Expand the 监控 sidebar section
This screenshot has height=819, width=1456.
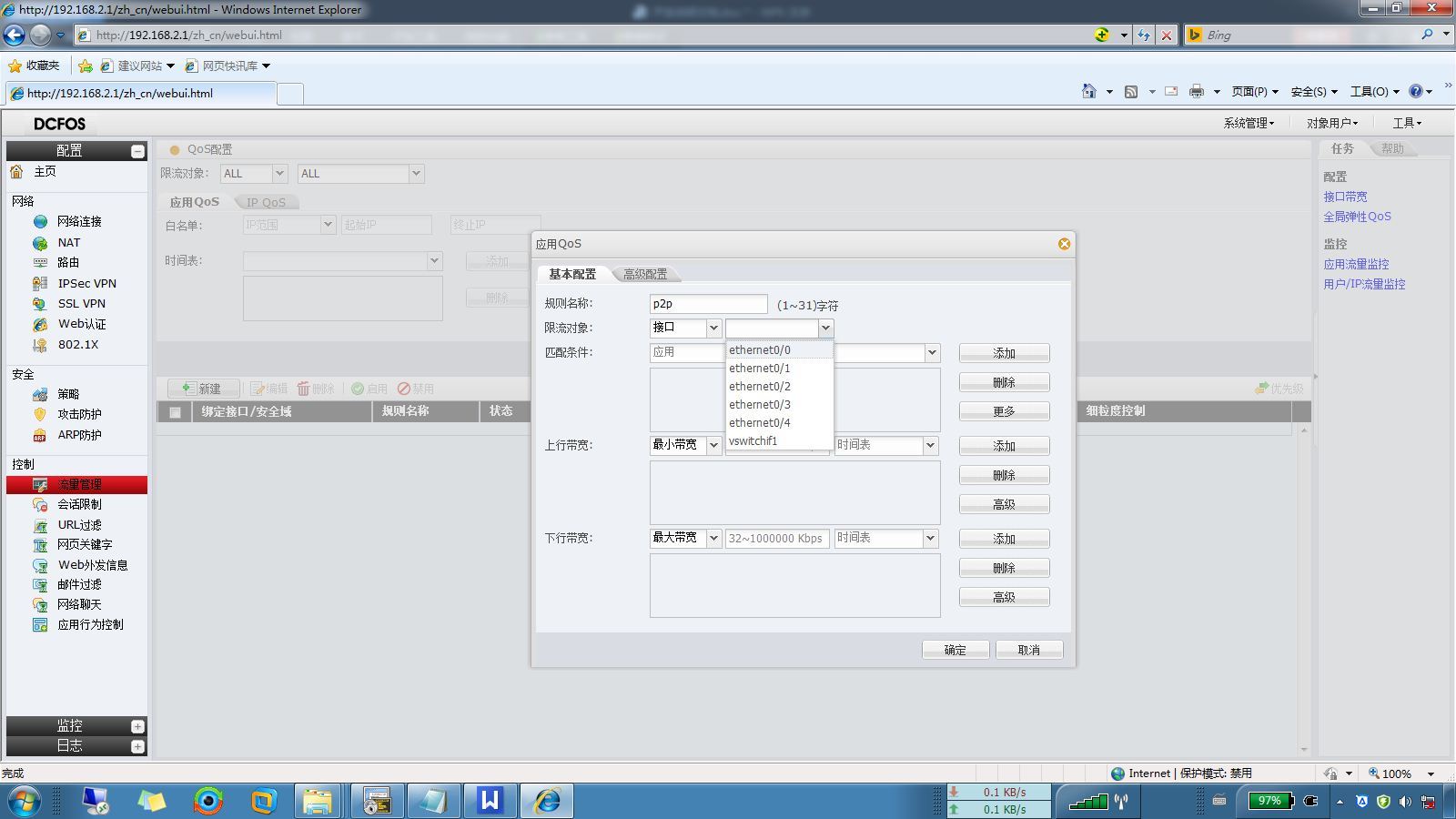coord(137,726)
